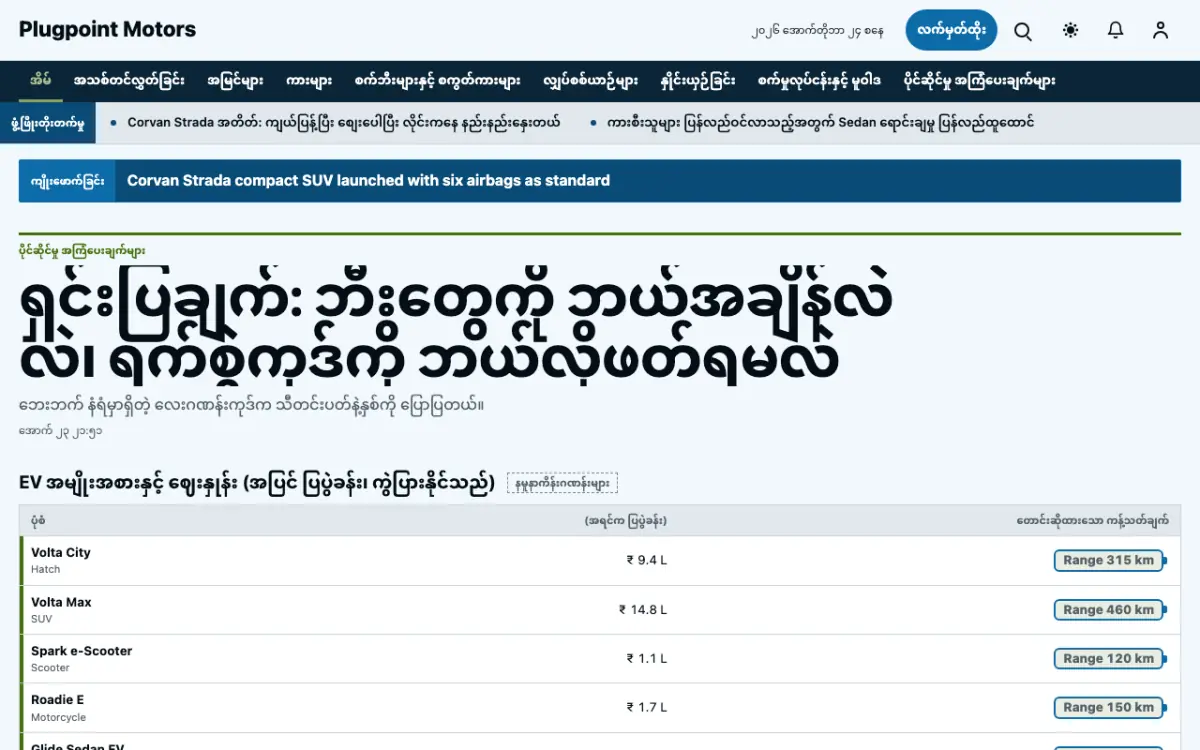Go to Plugpoint Motors home logo
The image size is (1200, 750).
click(x=107, y=30)
